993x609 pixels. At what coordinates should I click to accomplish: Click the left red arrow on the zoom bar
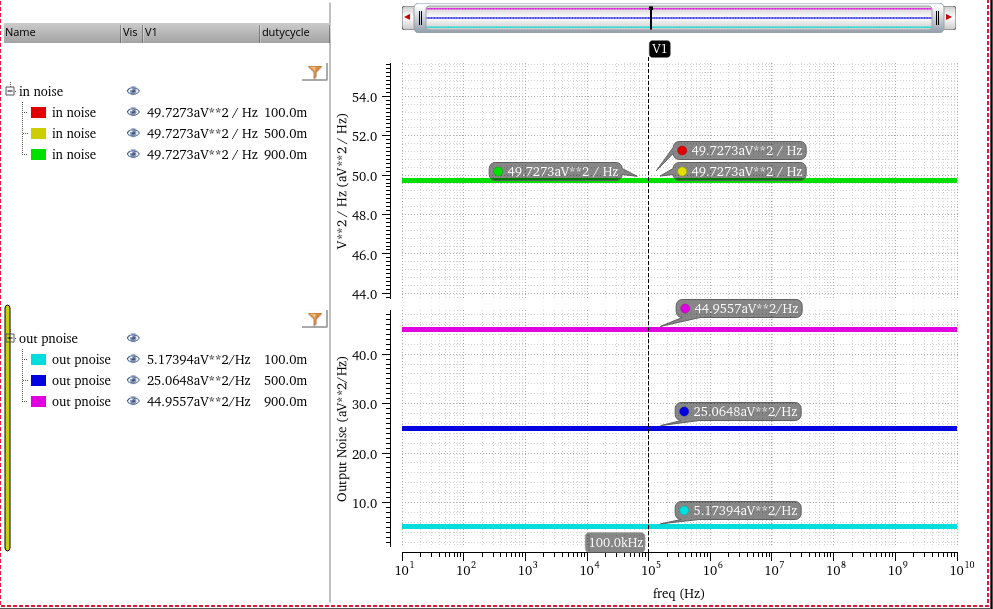(x=408, y=17)
